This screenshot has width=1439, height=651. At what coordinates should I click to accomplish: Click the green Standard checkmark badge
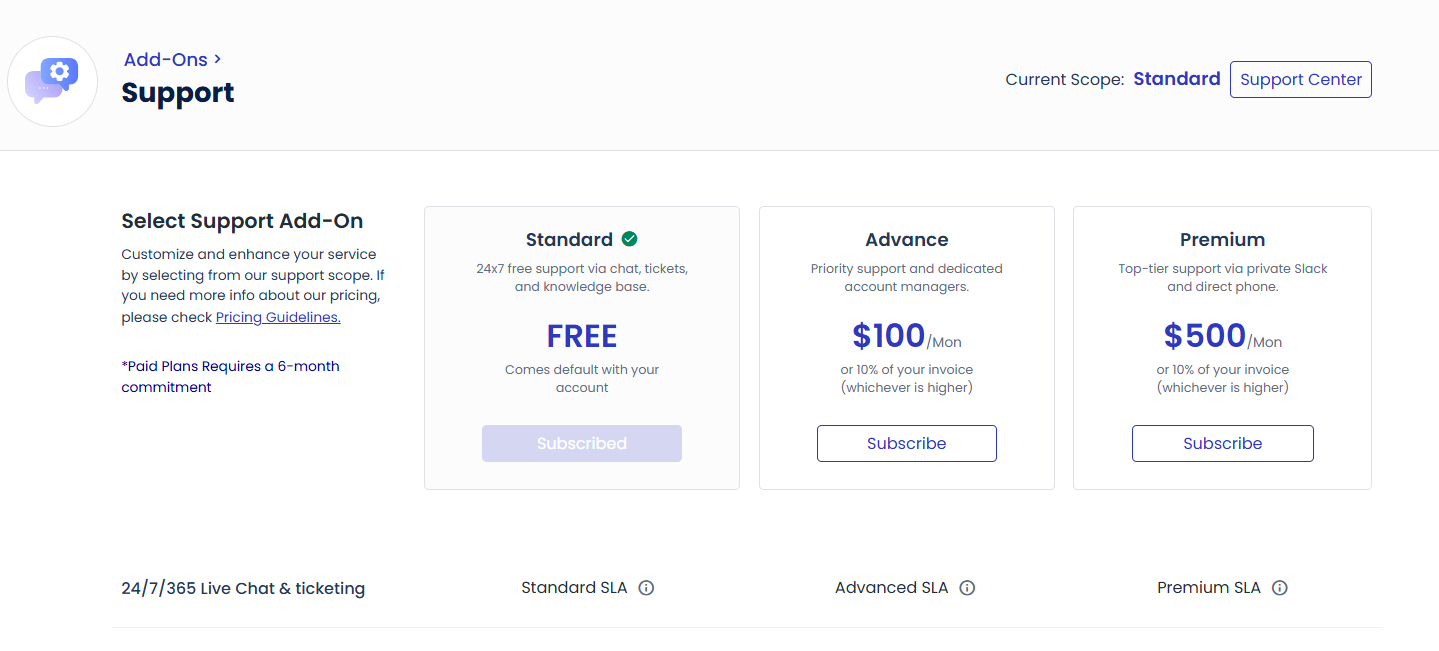pos(629,239)
